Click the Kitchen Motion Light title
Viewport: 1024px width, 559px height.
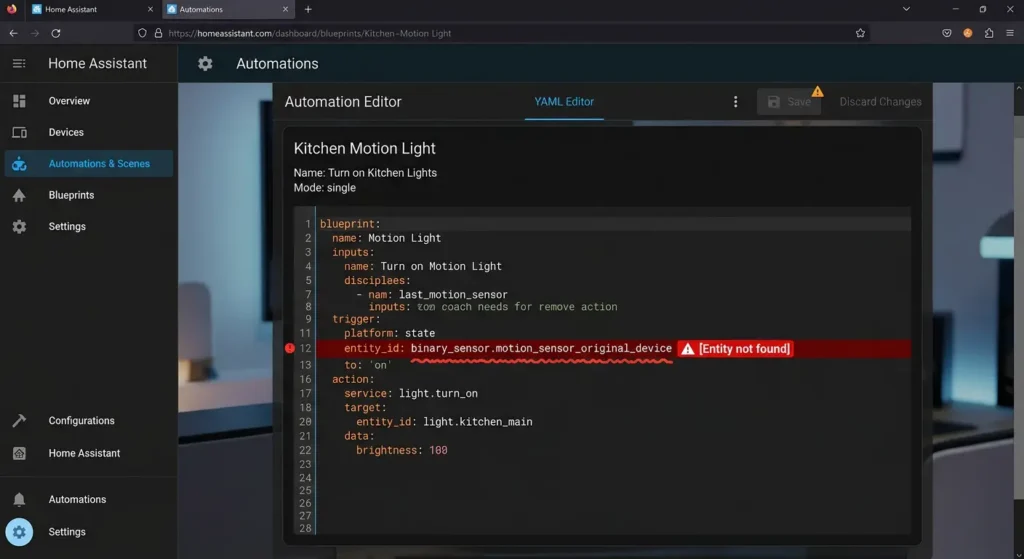pos(364,148)
